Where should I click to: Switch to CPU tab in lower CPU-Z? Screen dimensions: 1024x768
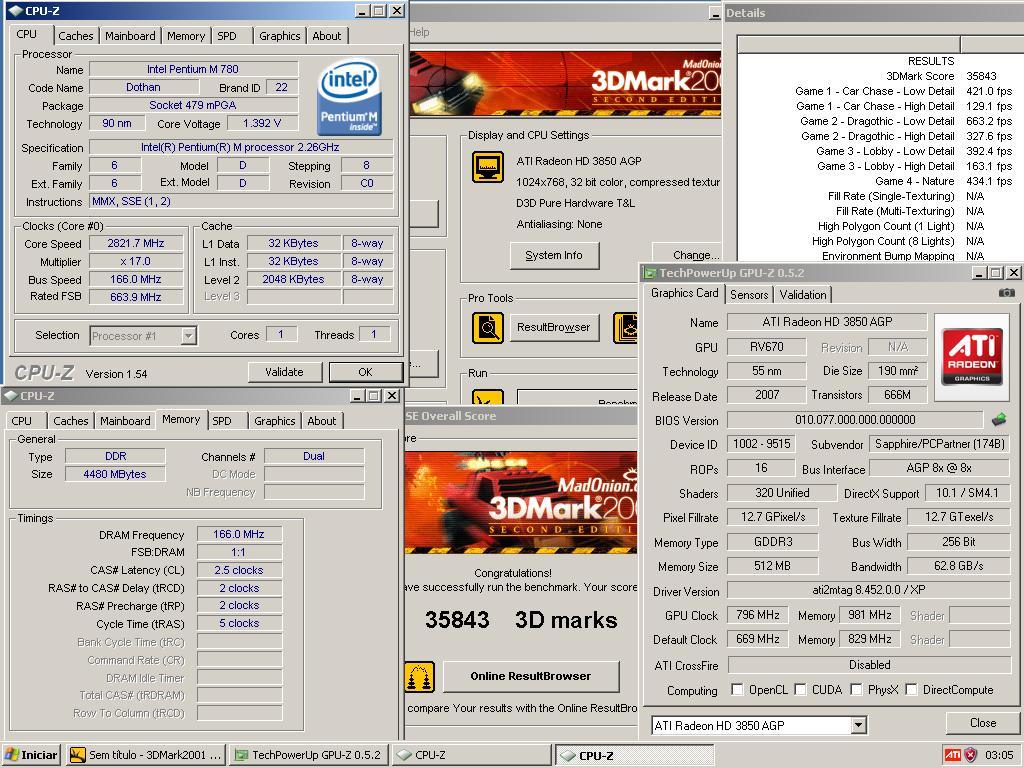click(x=22, y=421)
